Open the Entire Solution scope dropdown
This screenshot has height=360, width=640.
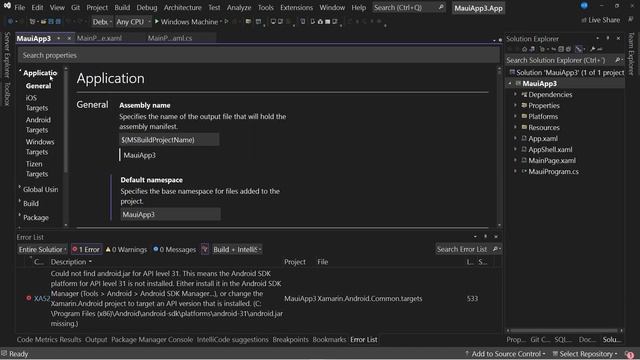pos(42,249)
